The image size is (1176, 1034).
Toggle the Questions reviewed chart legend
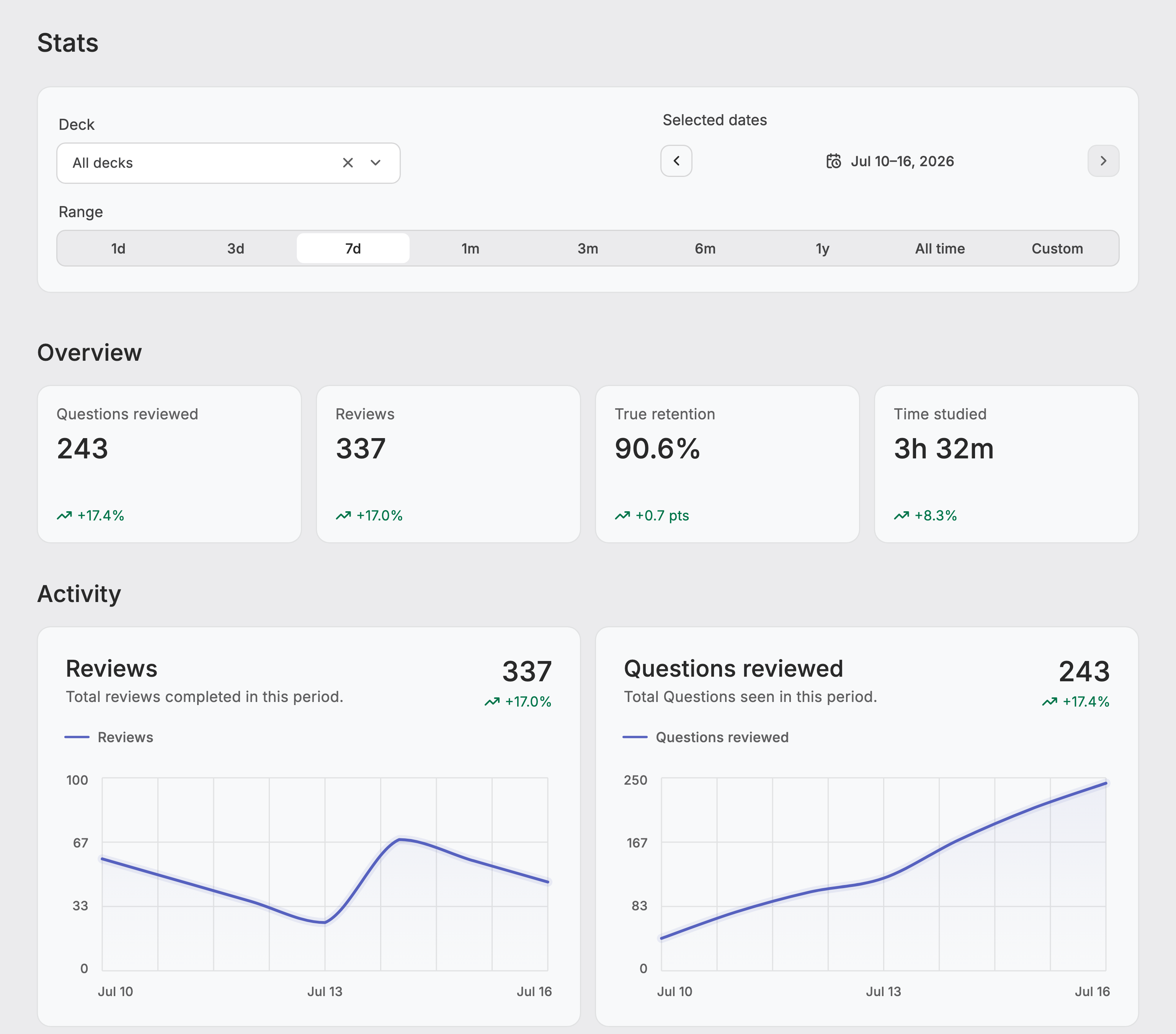click(706, 737)
